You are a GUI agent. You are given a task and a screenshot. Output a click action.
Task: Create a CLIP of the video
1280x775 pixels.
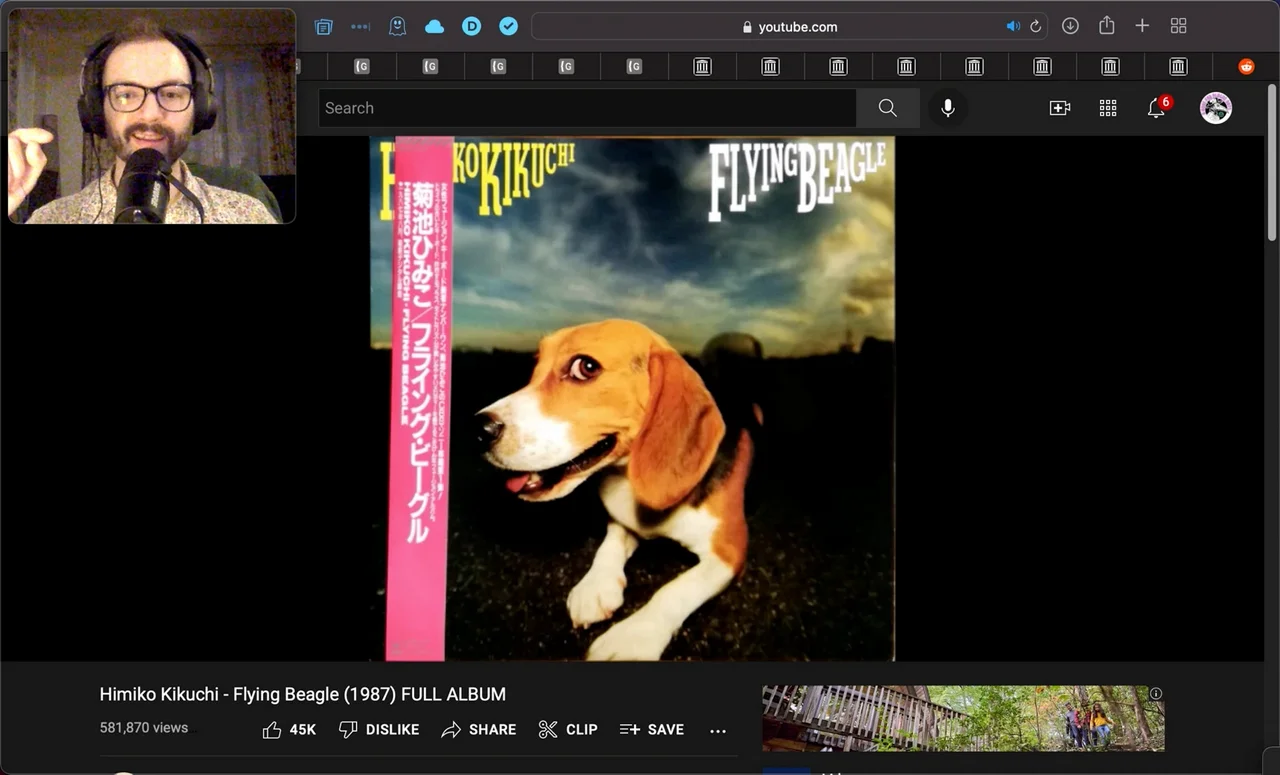click(x=568, y=730)
